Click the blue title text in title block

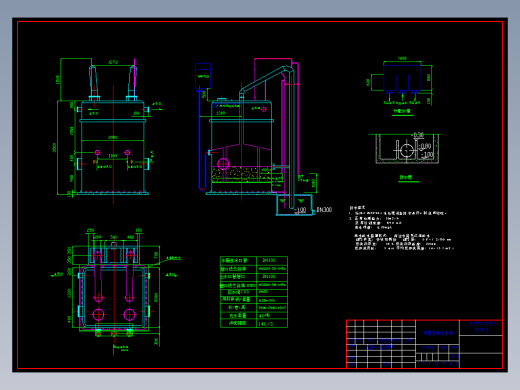coord(438,333)
